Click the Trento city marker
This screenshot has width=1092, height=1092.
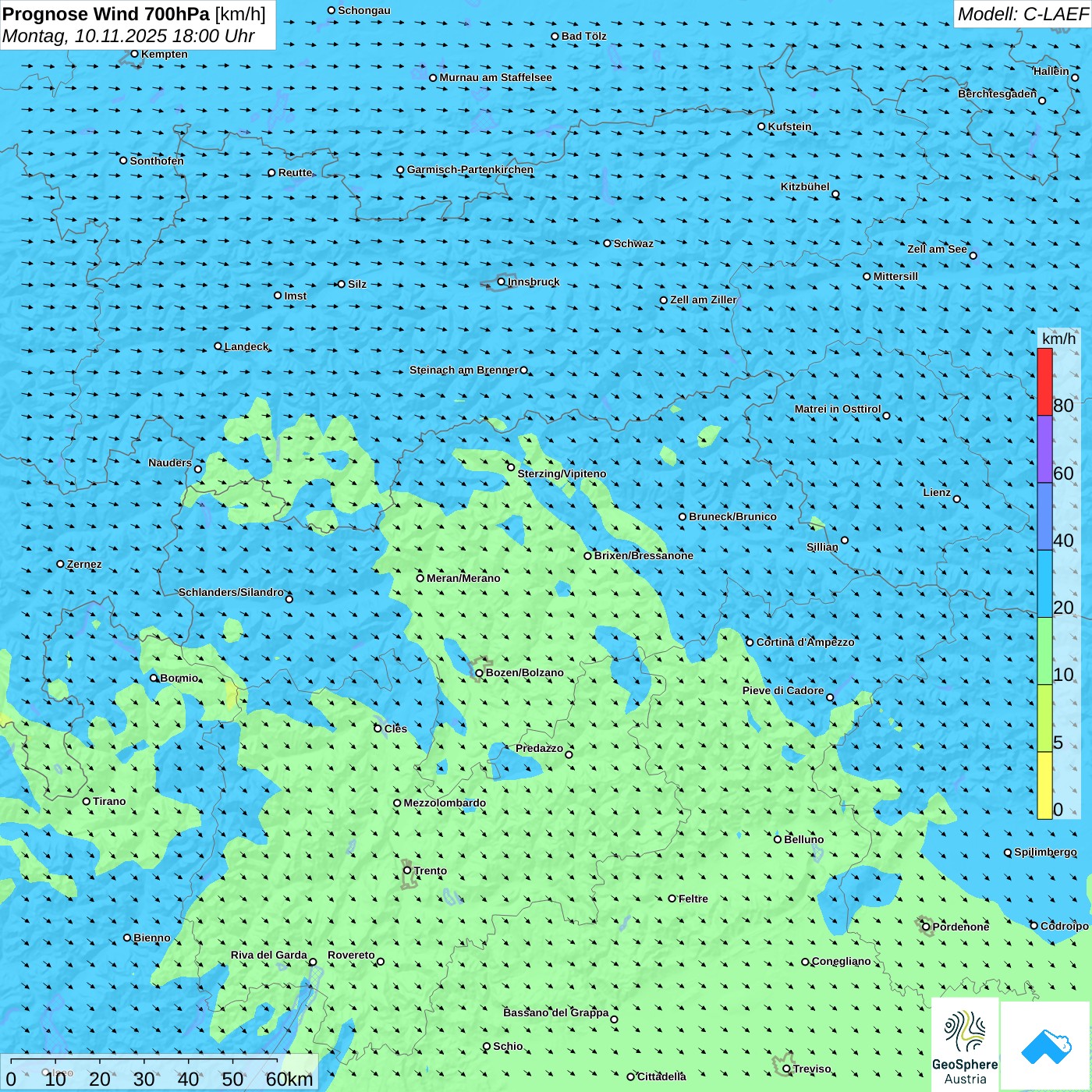tap(407, 870)
